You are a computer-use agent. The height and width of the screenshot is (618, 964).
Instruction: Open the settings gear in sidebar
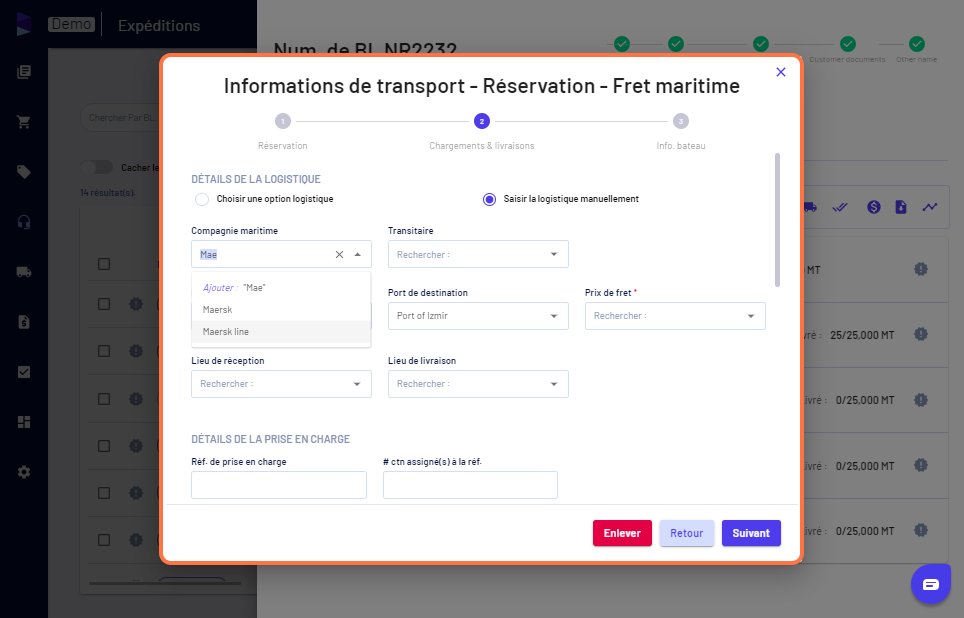(24, 472)
